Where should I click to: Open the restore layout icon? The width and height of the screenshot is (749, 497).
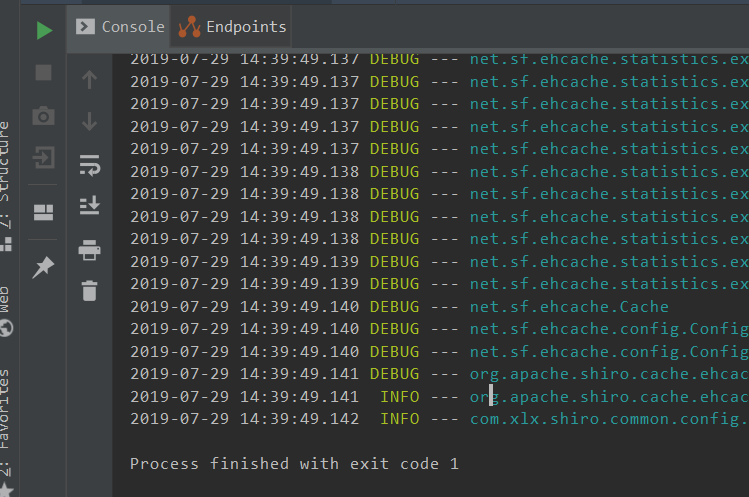coord(44,211)
